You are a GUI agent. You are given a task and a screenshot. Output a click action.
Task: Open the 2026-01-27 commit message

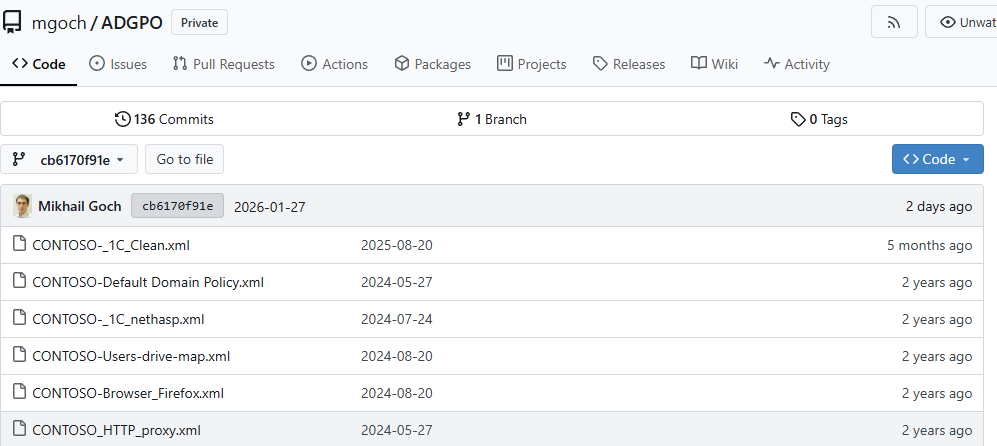[270, 207]
